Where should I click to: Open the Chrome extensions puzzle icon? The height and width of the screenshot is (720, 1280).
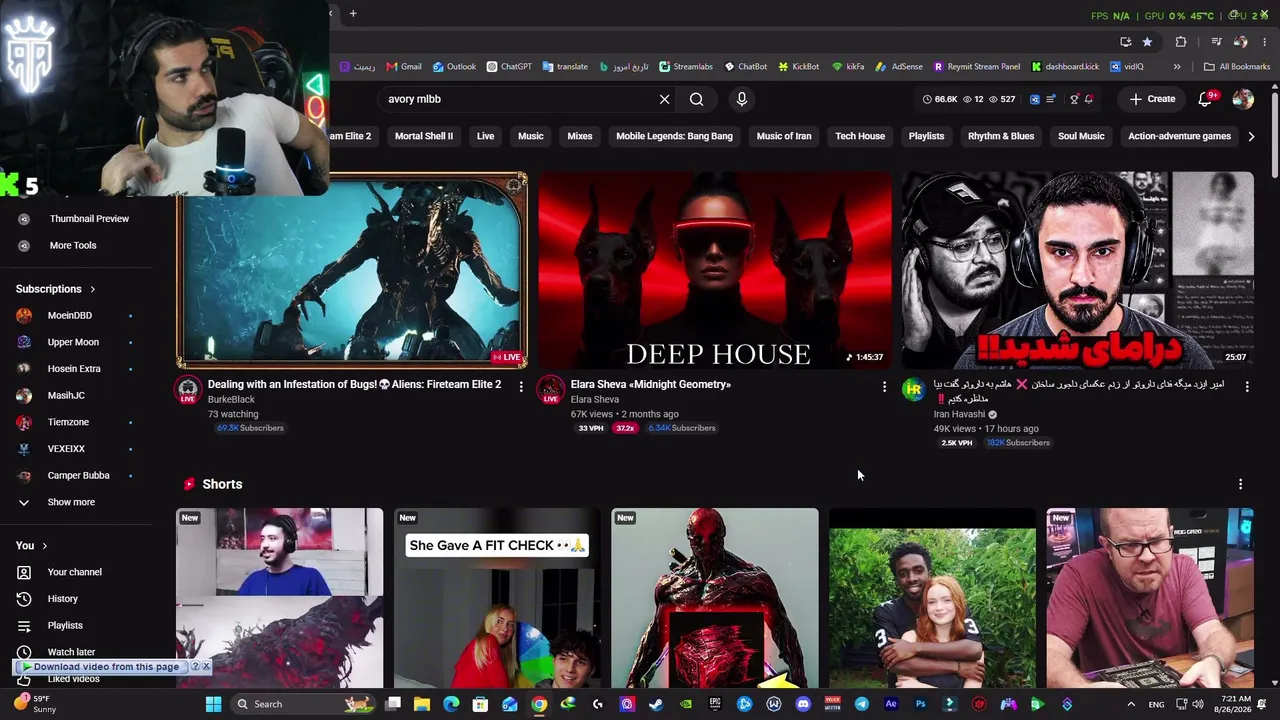tap(1181, 42)
